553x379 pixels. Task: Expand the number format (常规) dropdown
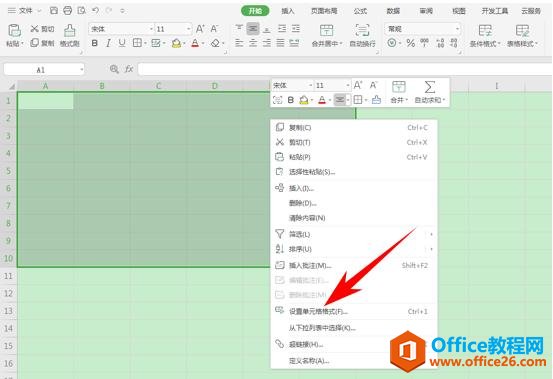coord(457,29)
